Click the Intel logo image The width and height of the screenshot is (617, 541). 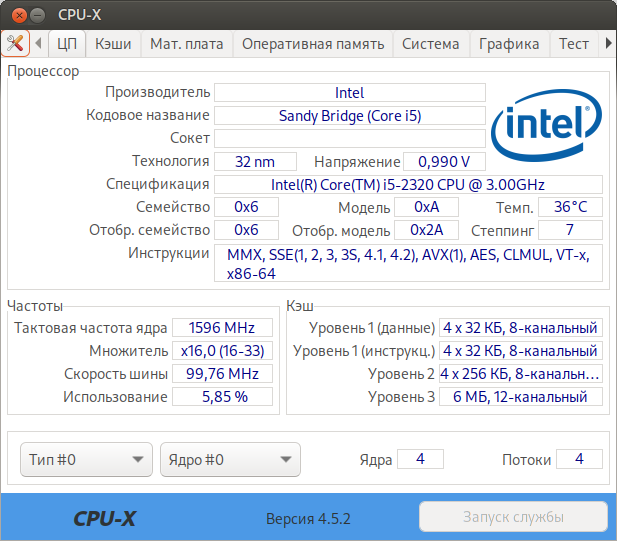point(547,125)
